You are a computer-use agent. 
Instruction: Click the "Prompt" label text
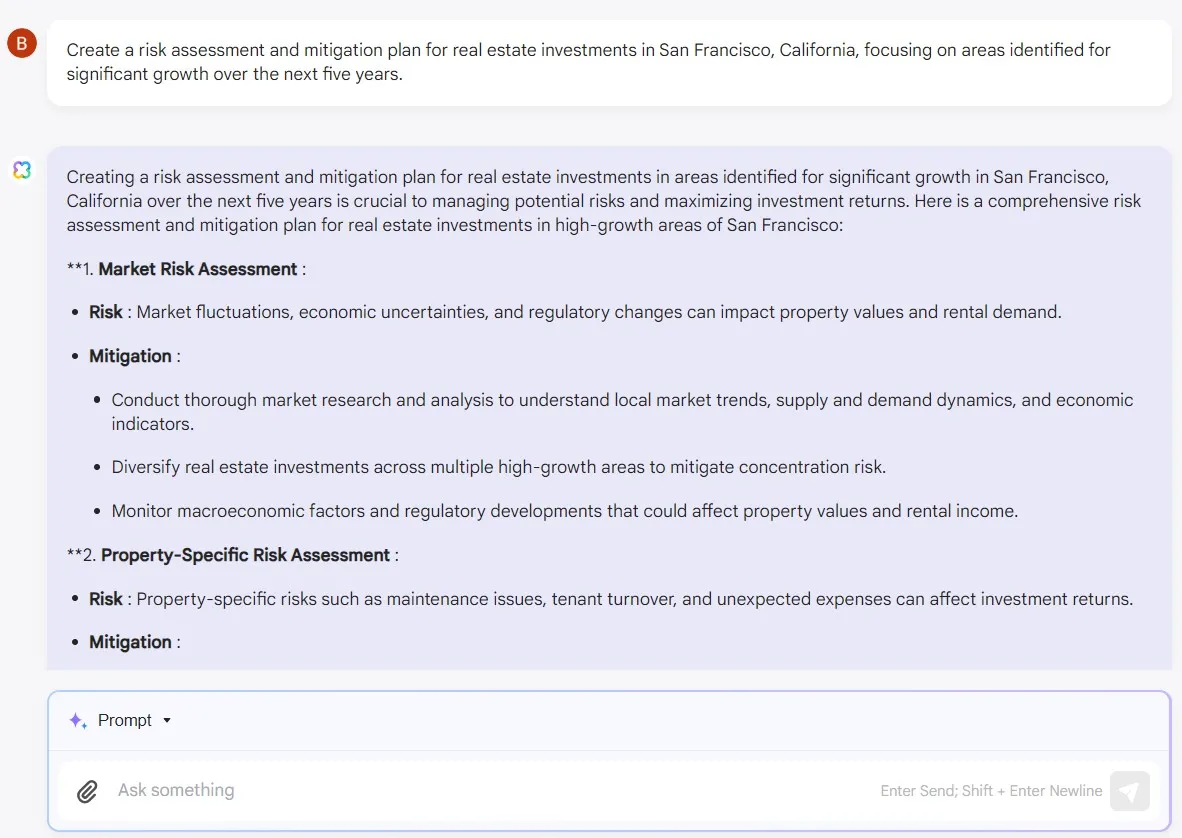pos(125,720)
